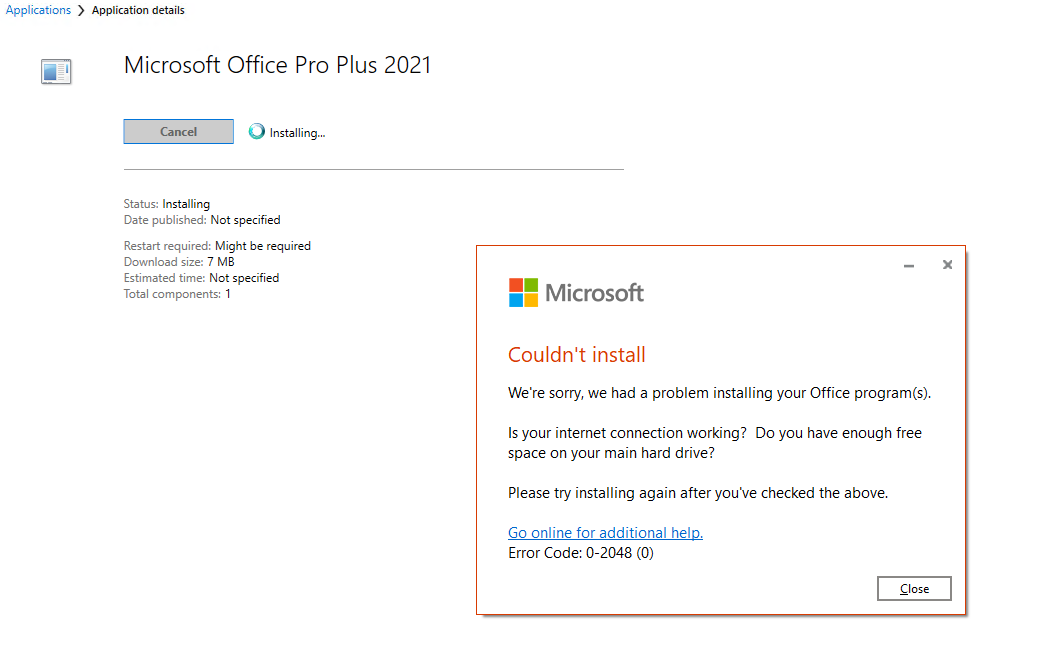This screenshot has height=666, width=1050.
Task: Click the Microsoft logo in the error dialog
Action: [x=576, y=292]
